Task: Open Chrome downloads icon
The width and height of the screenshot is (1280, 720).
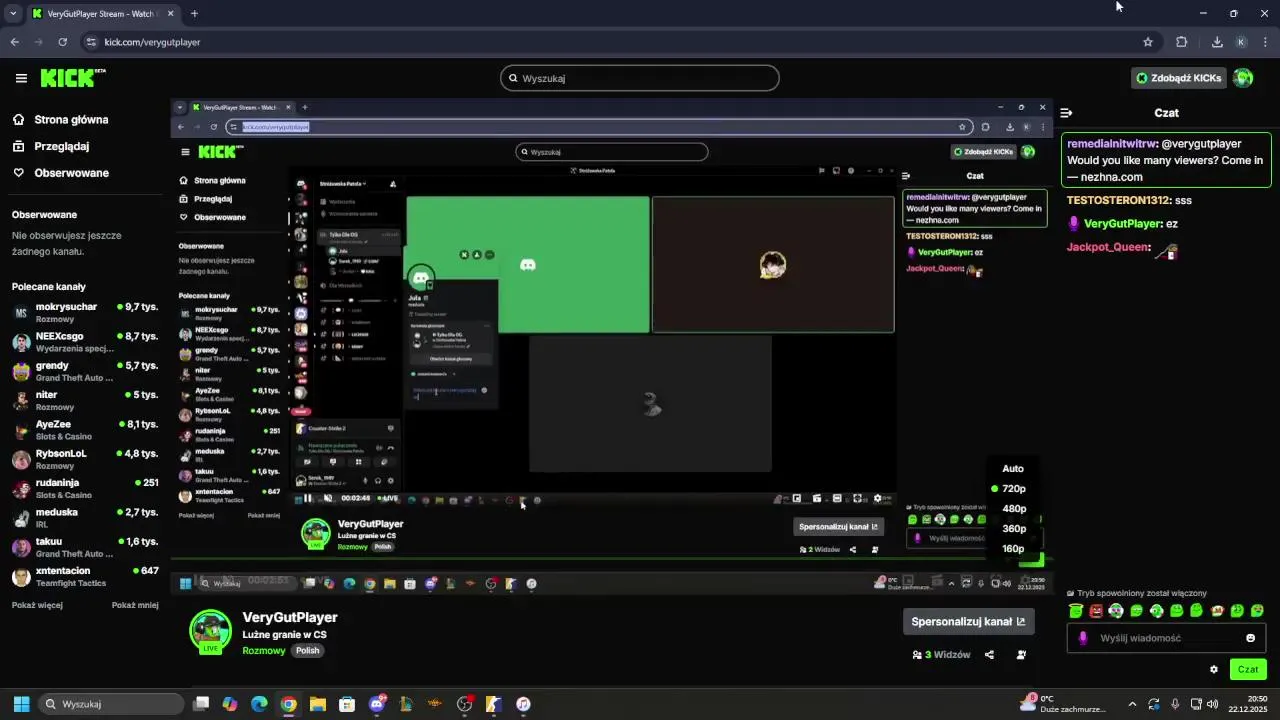Action: (1217, 42)
